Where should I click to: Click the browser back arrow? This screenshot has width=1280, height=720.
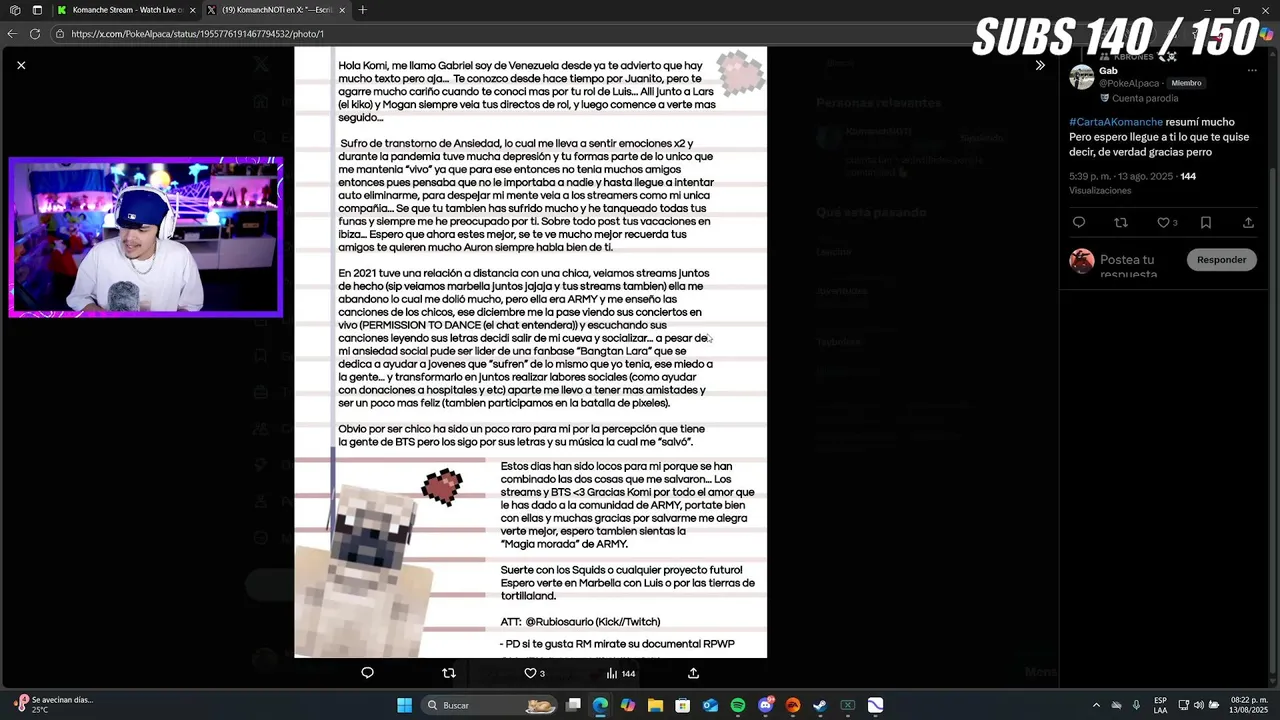(12, 33)
